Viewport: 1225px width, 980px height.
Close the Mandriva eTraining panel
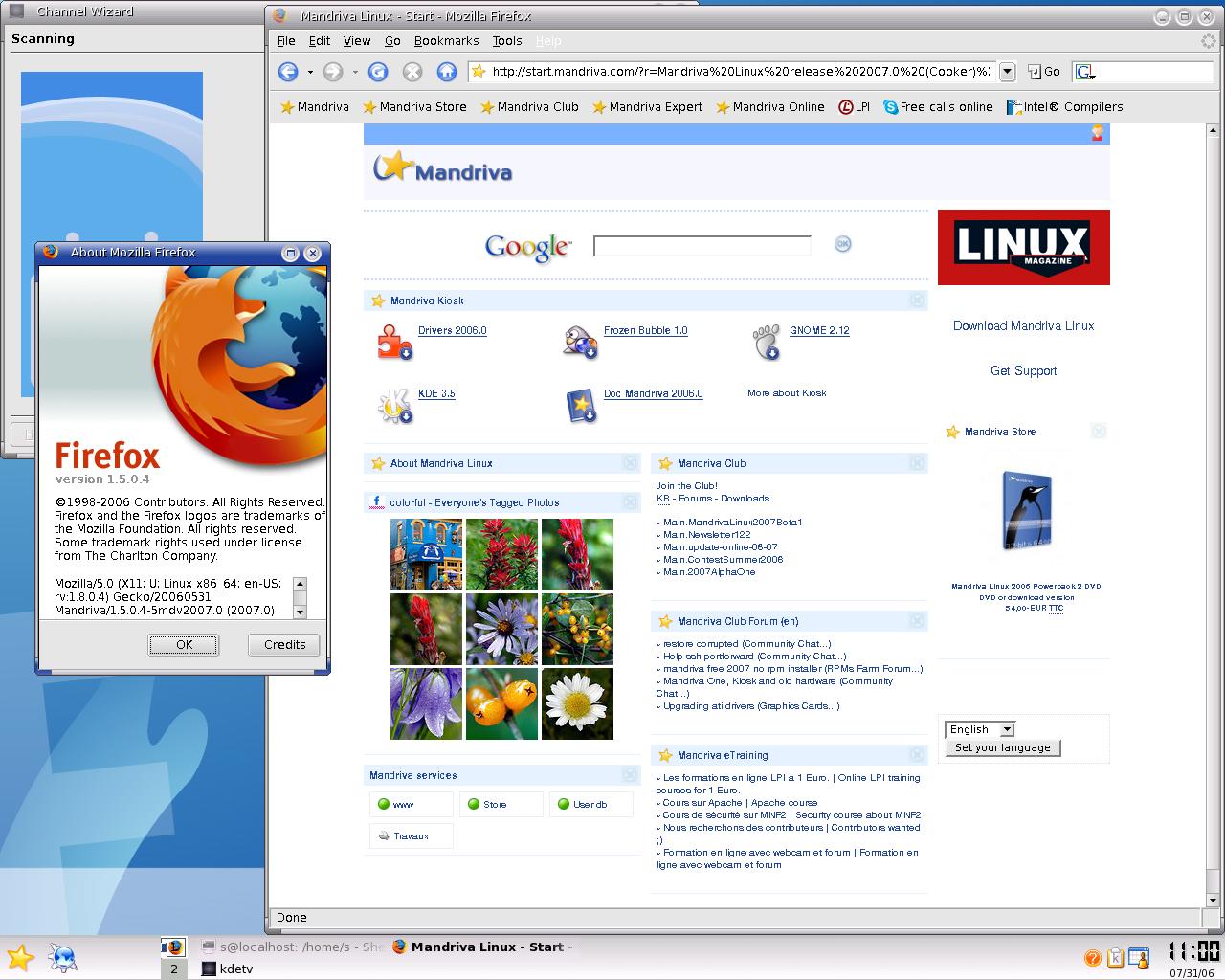click(917, 755)
